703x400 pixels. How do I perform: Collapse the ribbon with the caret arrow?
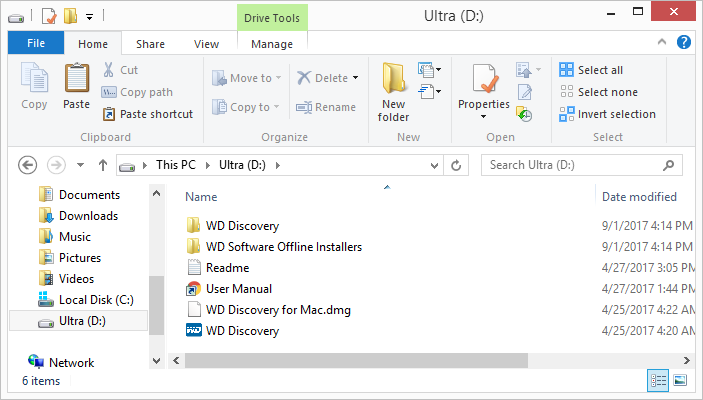click(x=662, y=42)
